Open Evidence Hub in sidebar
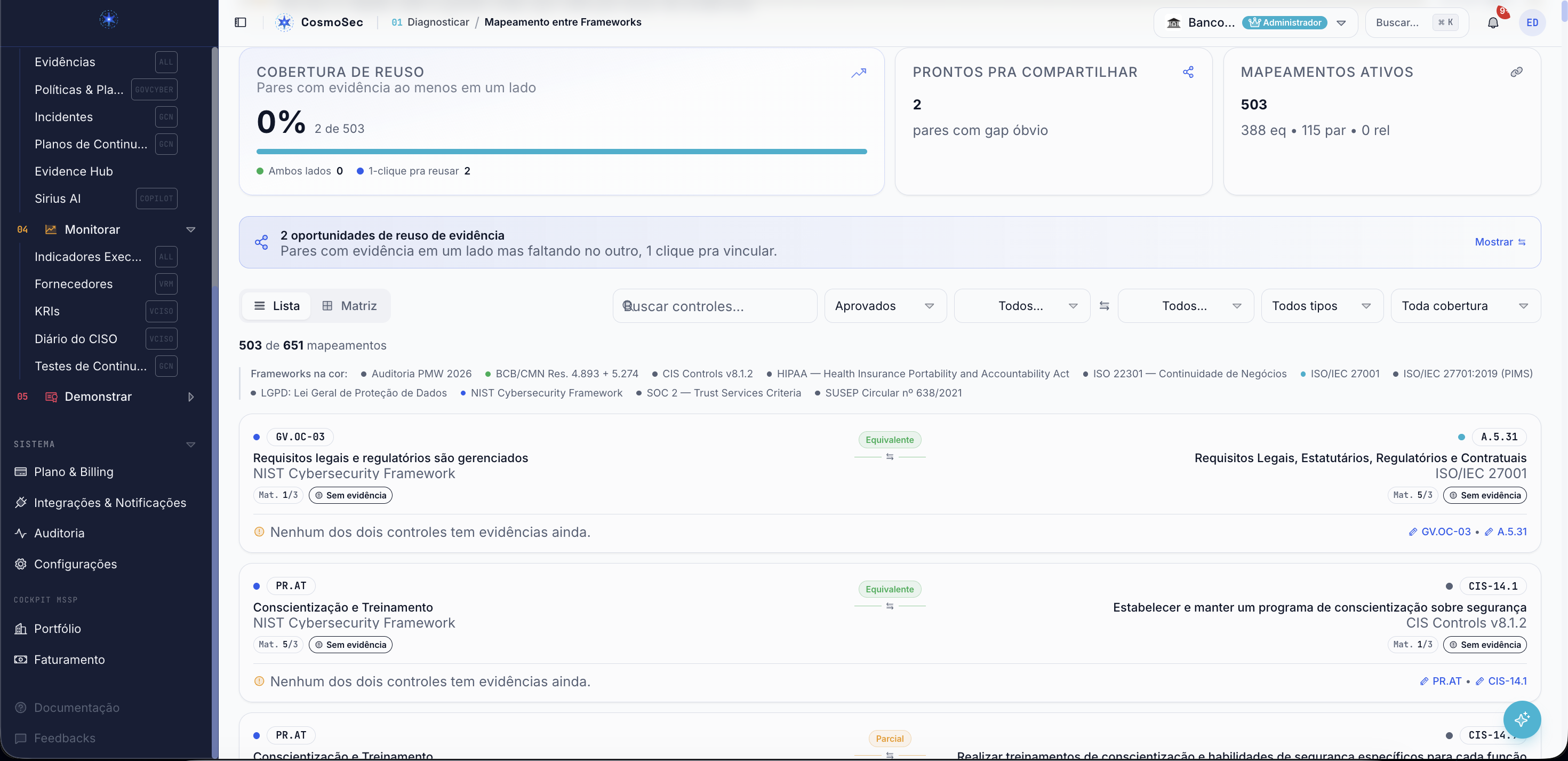This screenshot has width=1568, height=761. [74, 171]
